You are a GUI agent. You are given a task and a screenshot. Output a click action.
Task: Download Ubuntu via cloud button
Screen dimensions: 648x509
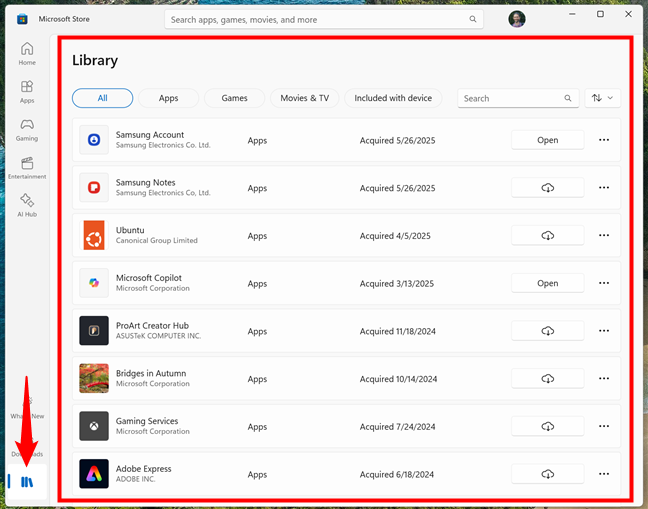click(x=548, y=235)
